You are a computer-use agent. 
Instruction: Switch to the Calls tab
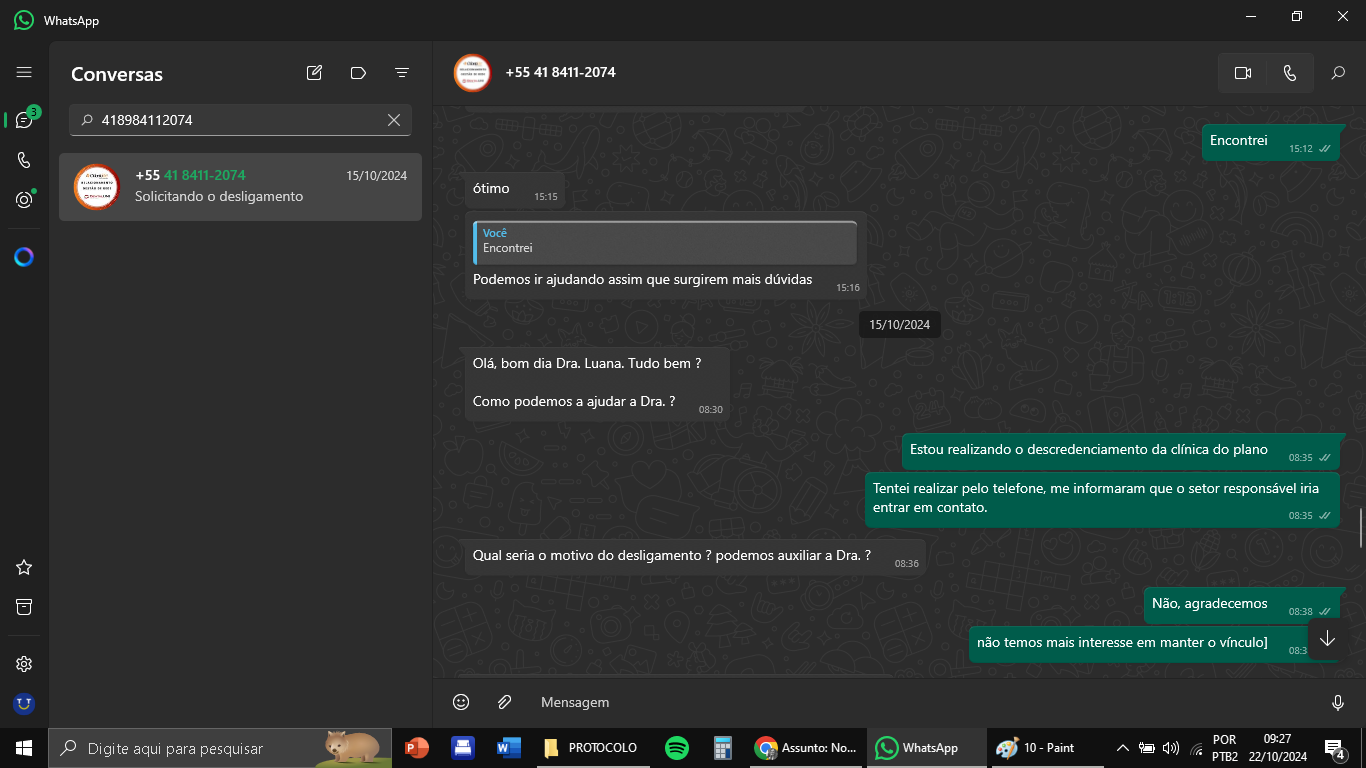point(24,160)
